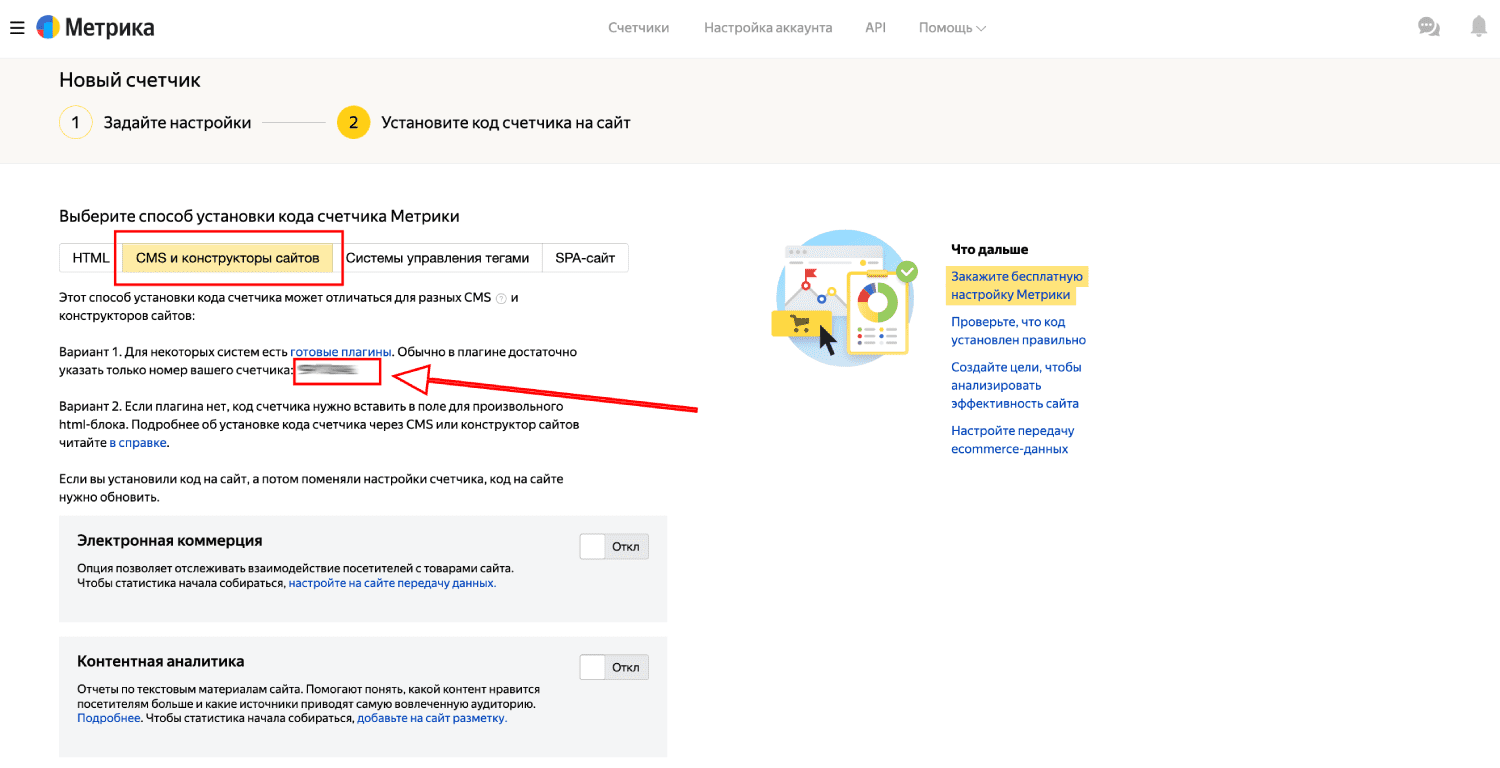Click the CMS help question mark icon
Image resolution: width=1500 pixels, height=768 pixels.
pyautogui.click(x=502, y=298)
